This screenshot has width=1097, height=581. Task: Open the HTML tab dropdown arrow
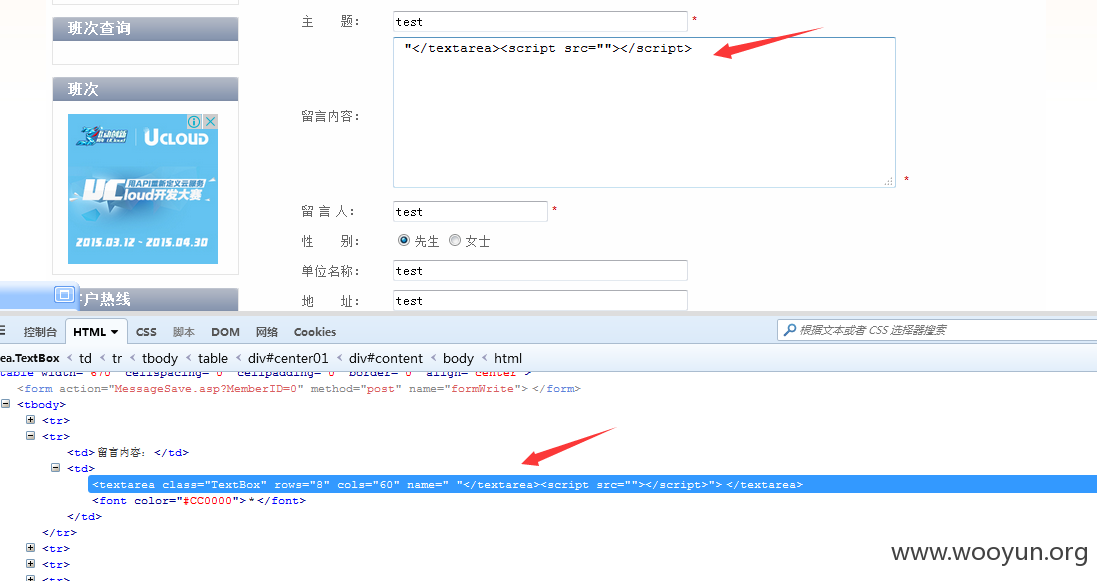[x=115, y=332]
